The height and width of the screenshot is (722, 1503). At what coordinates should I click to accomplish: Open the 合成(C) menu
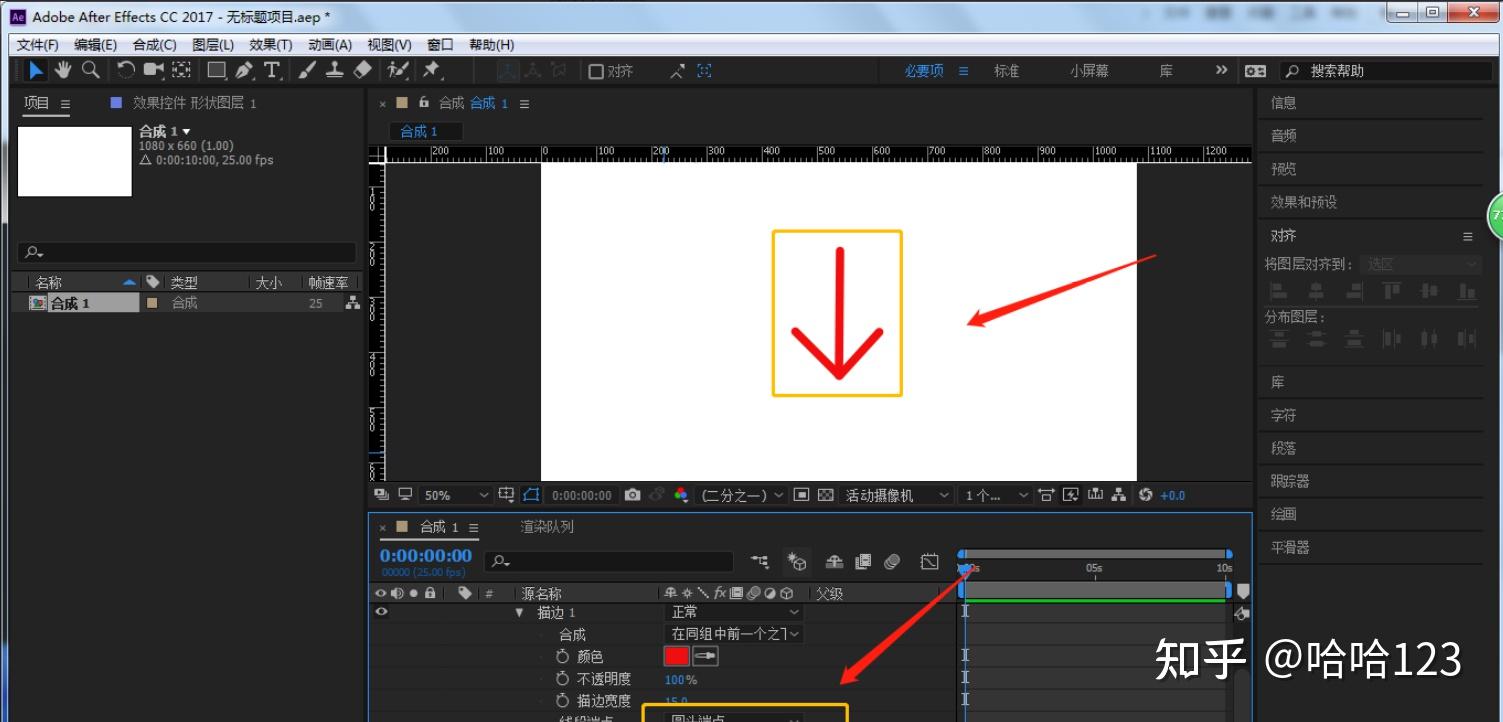[155, 45]
